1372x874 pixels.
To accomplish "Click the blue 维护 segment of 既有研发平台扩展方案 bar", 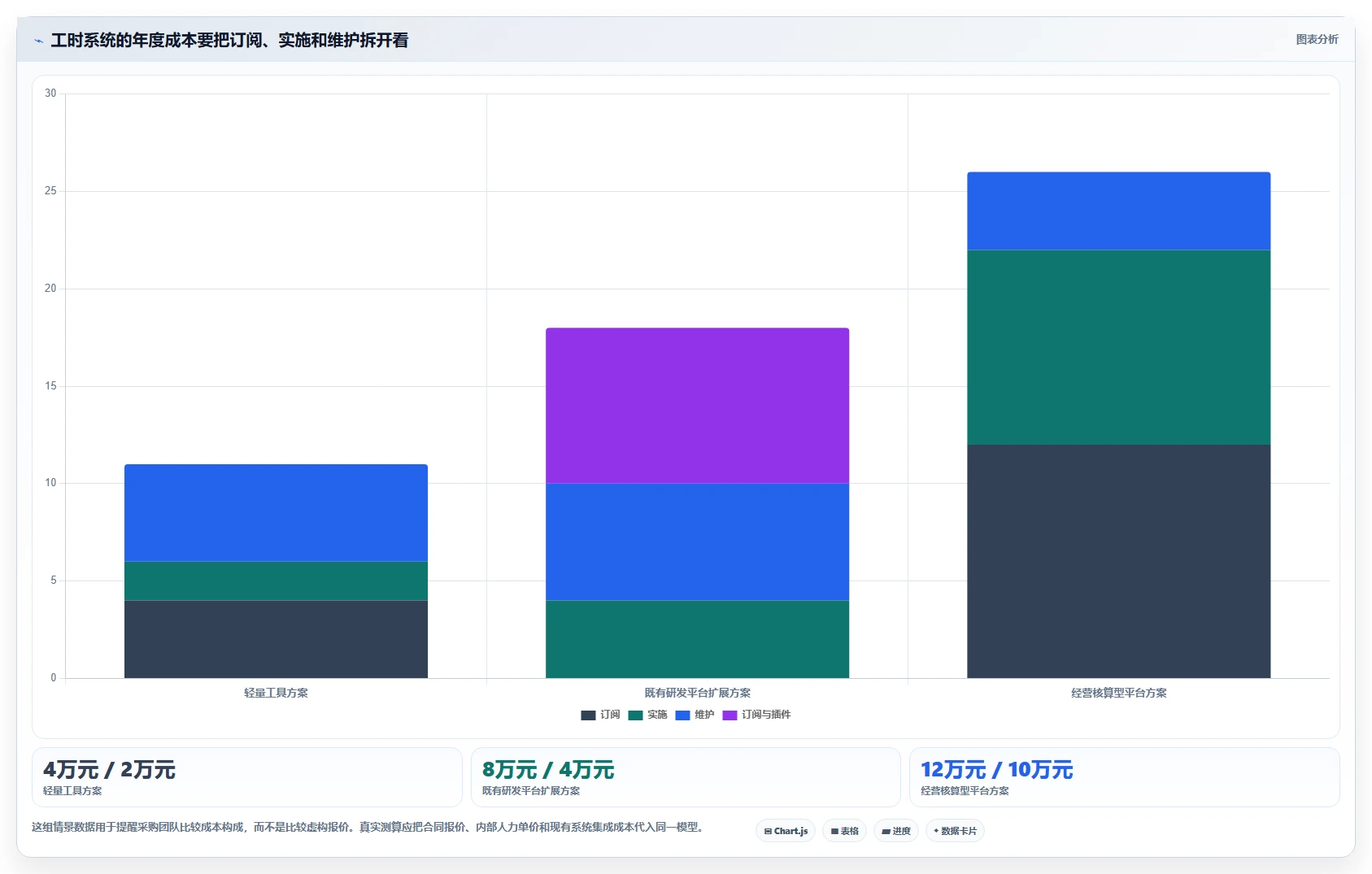I will tap(697, 541).
